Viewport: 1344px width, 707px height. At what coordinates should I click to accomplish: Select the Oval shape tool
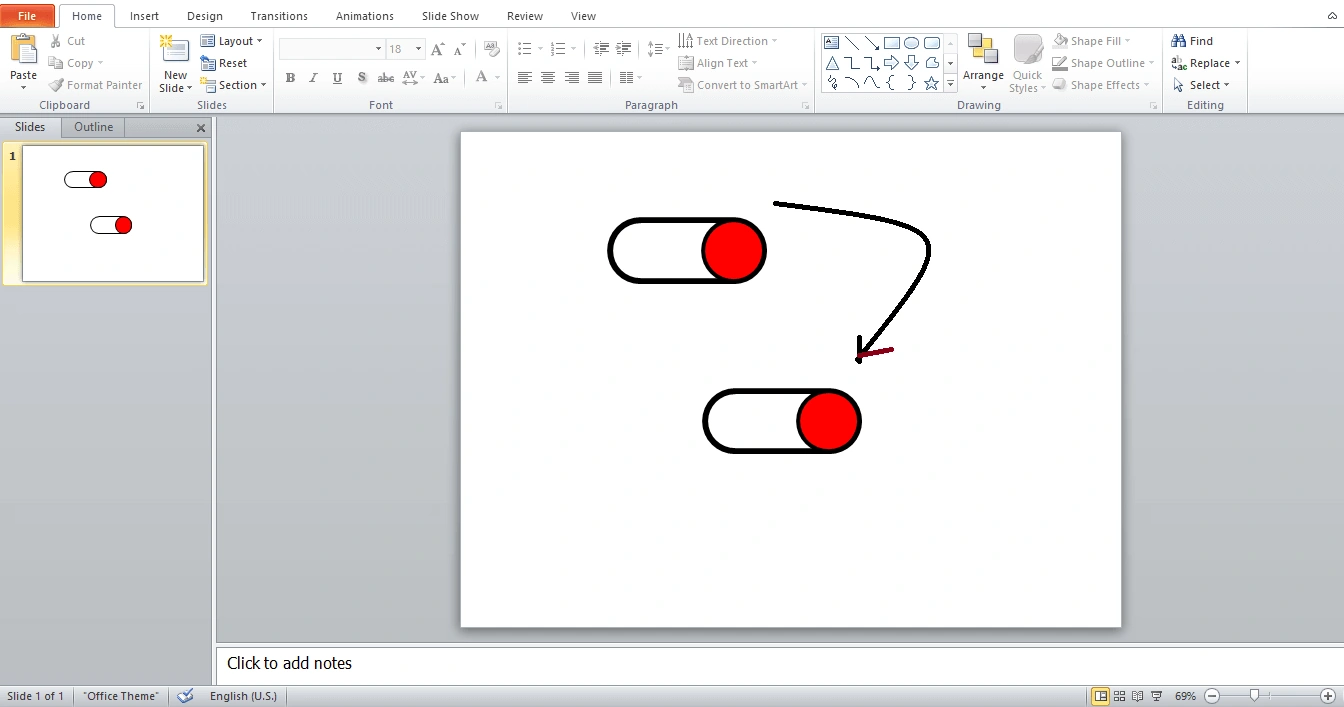tap(911, 43)
